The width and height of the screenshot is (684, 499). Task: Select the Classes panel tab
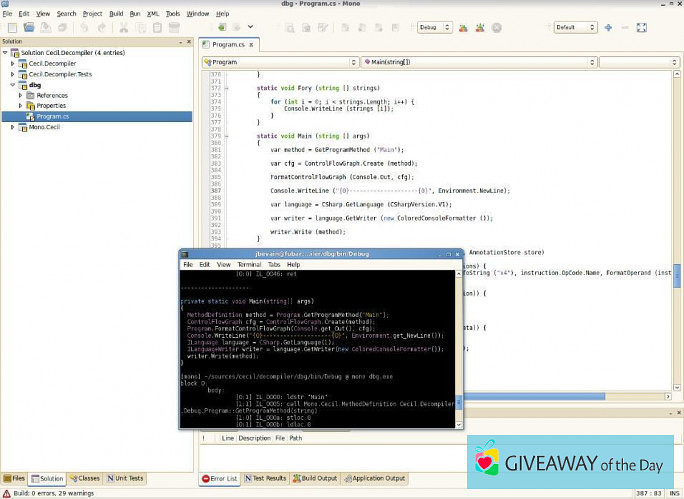[85, 479]
